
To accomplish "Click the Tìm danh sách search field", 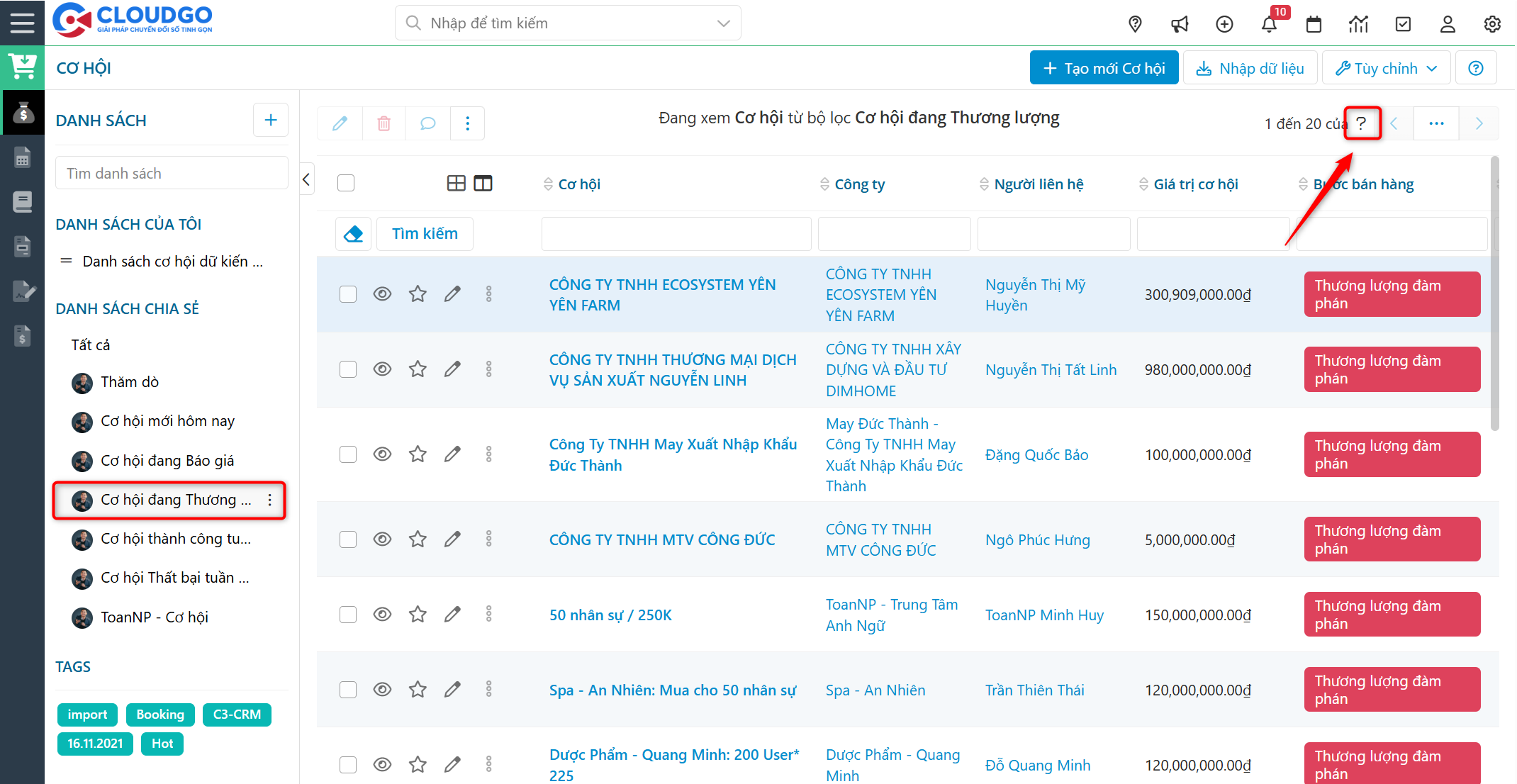I will [172, 174].
